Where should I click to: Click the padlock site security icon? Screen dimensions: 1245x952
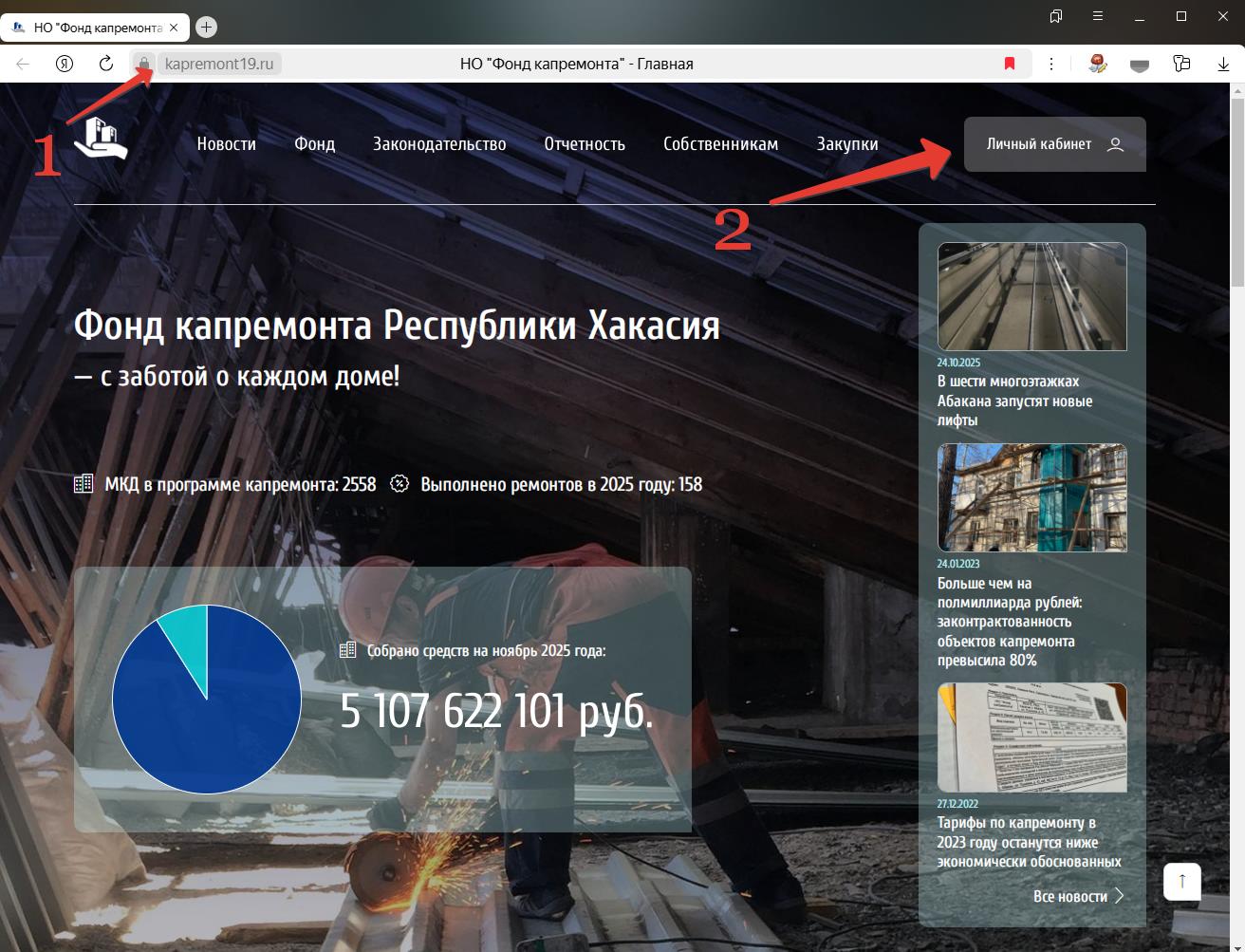pyautogui.click(x=144, y=64)
